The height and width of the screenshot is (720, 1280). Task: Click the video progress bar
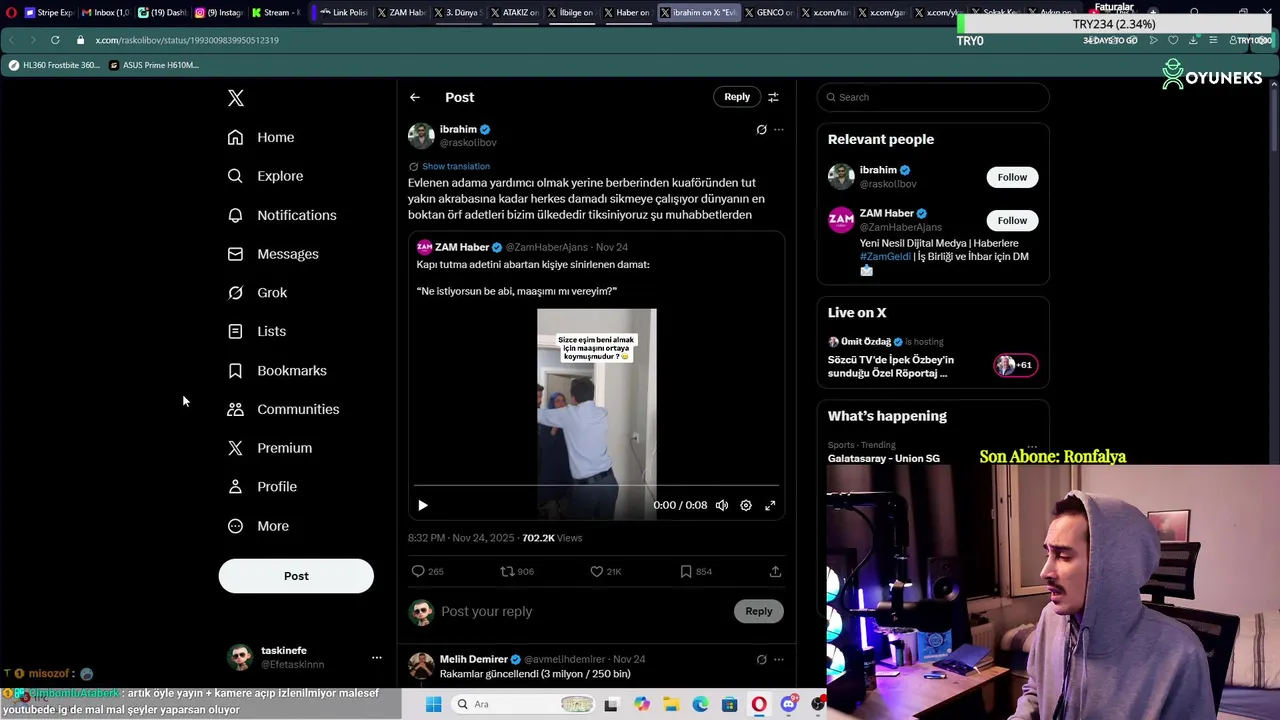point(596,486)
